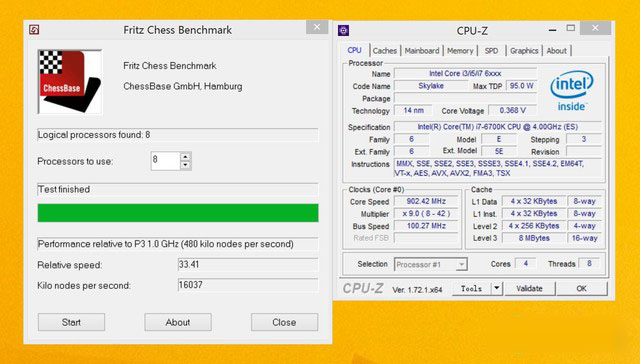Increase processors to use with up arrow
The image size is (640, 364).
pos(186,157)
